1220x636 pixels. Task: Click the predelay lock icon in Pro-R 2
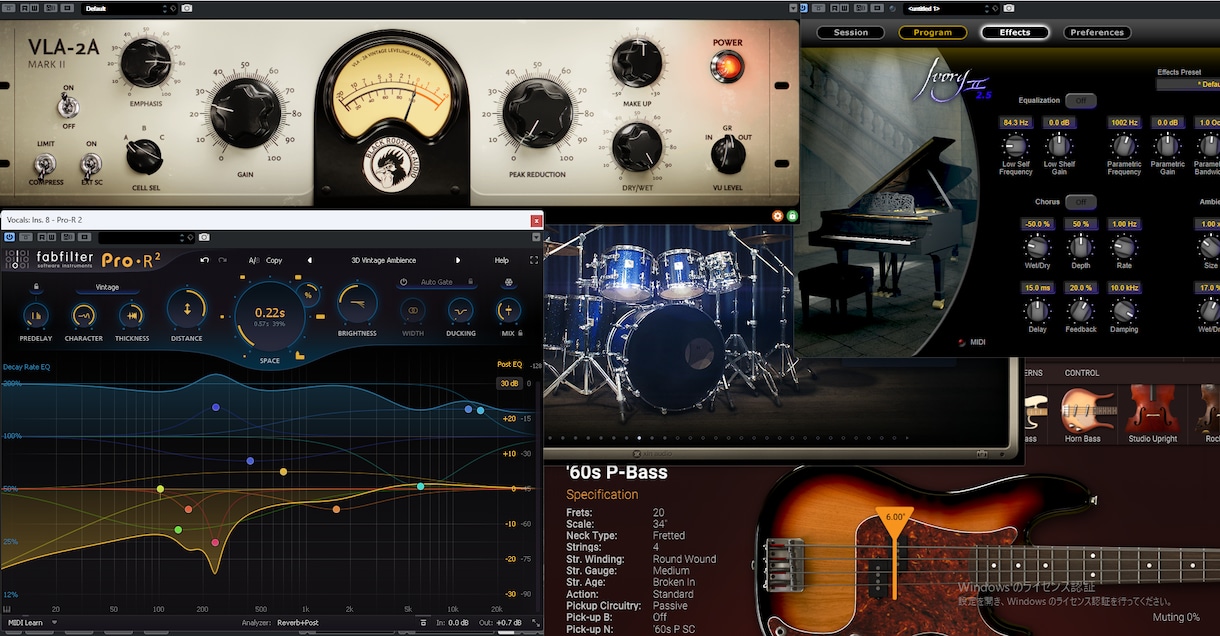[36, 287]
